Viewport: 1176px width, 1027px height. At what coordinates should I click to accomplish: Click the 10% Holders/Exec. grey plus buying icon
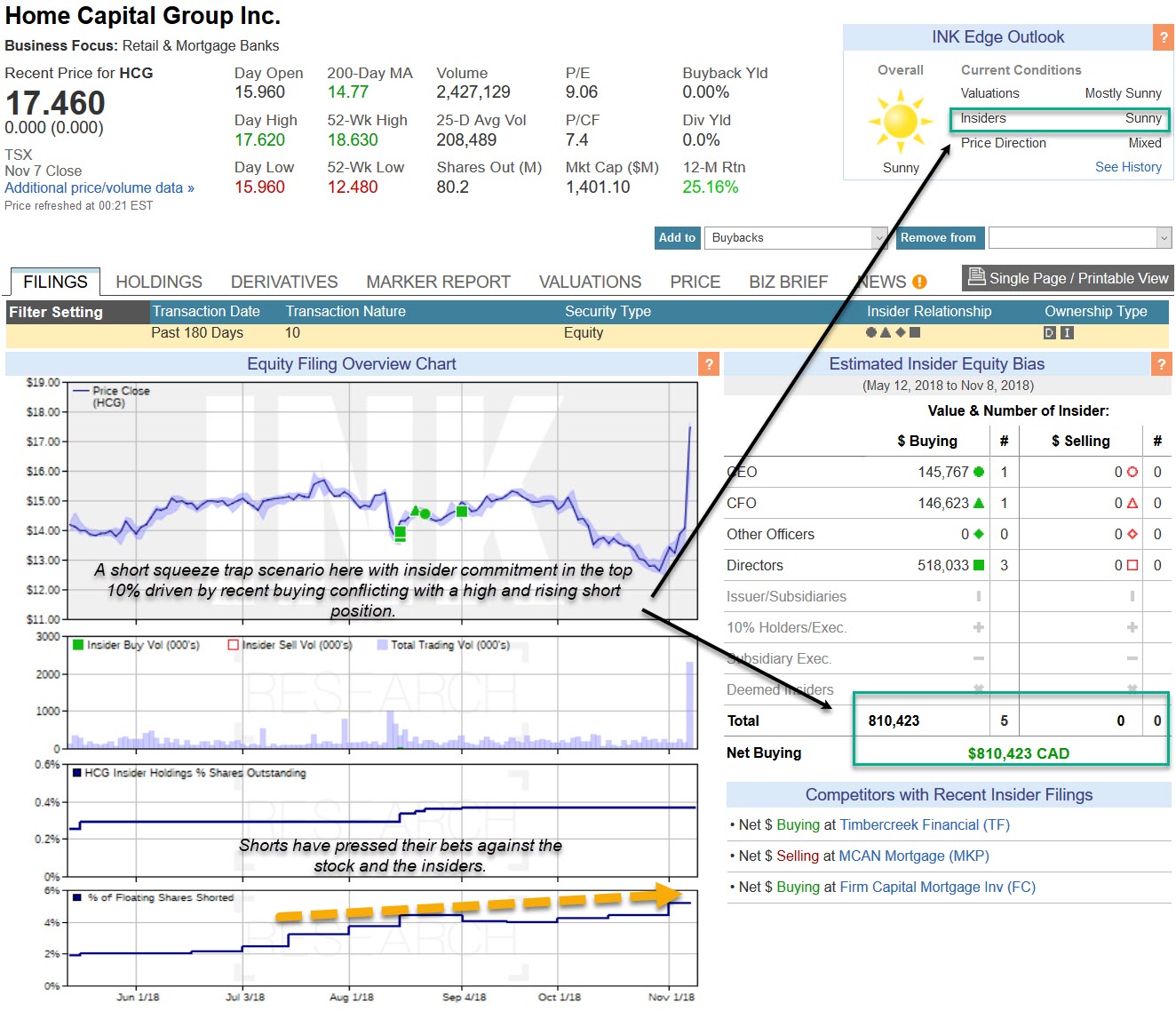click(x=979, y=627)
